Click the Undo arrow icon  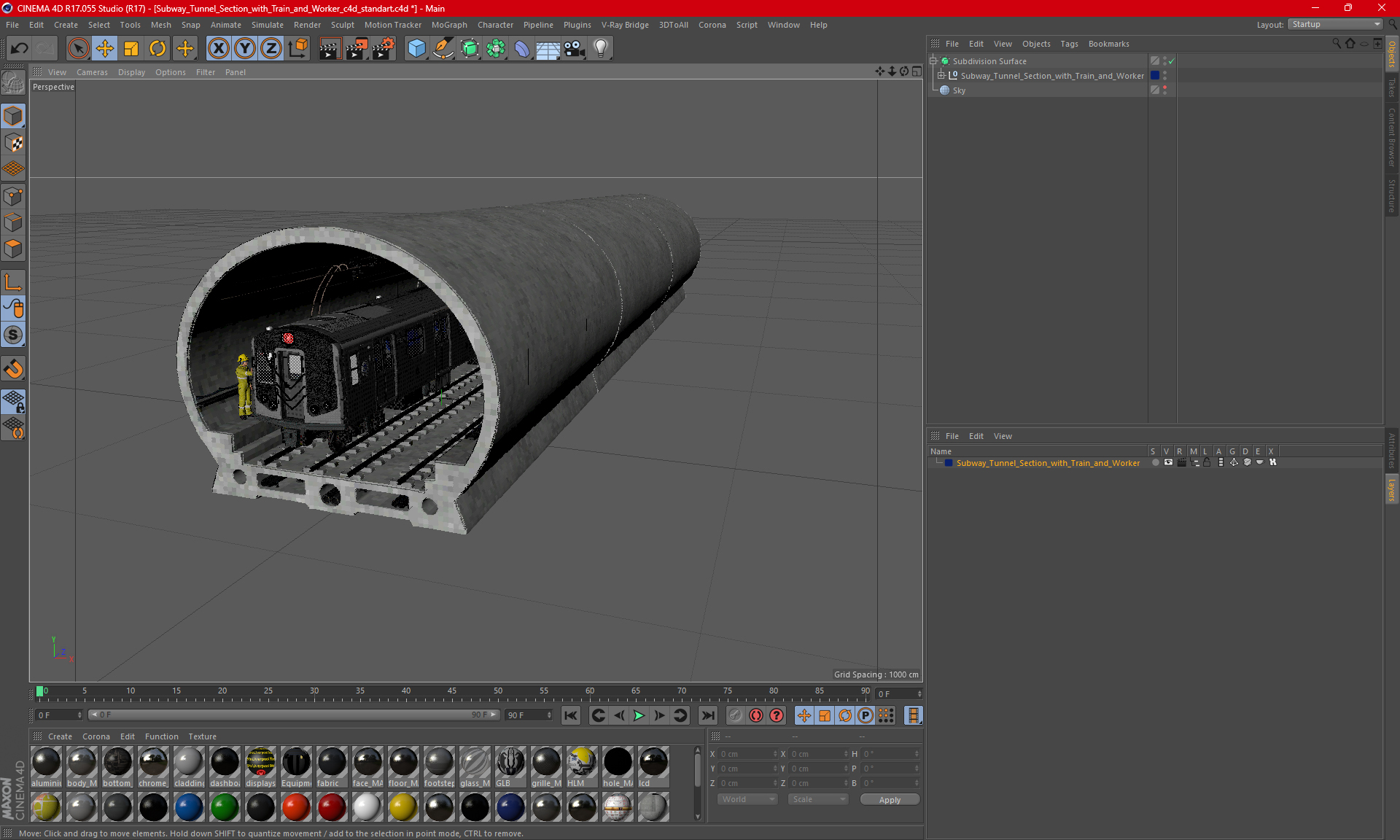(x=20, y=49)
